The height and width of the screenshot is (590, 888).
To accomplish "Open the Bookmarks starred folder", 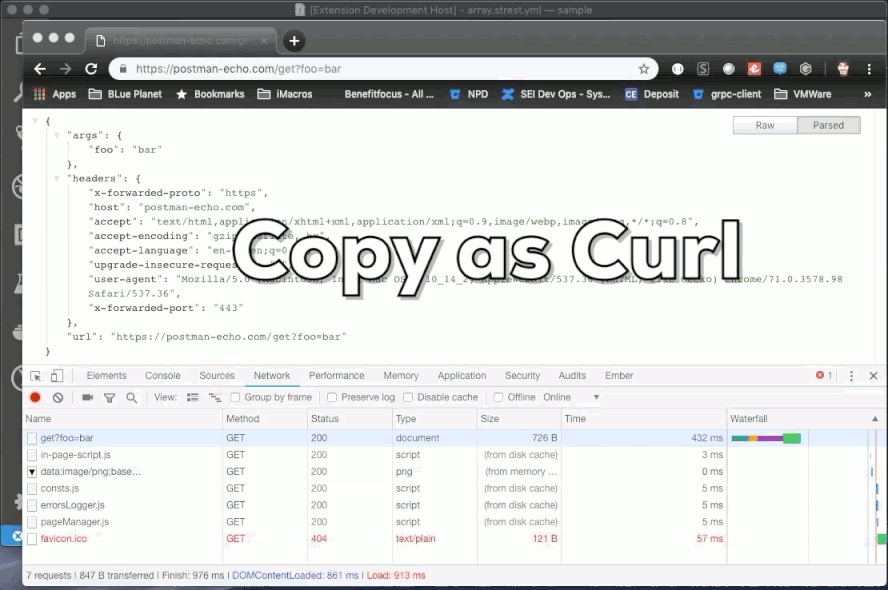I will [x=210, y=94].
